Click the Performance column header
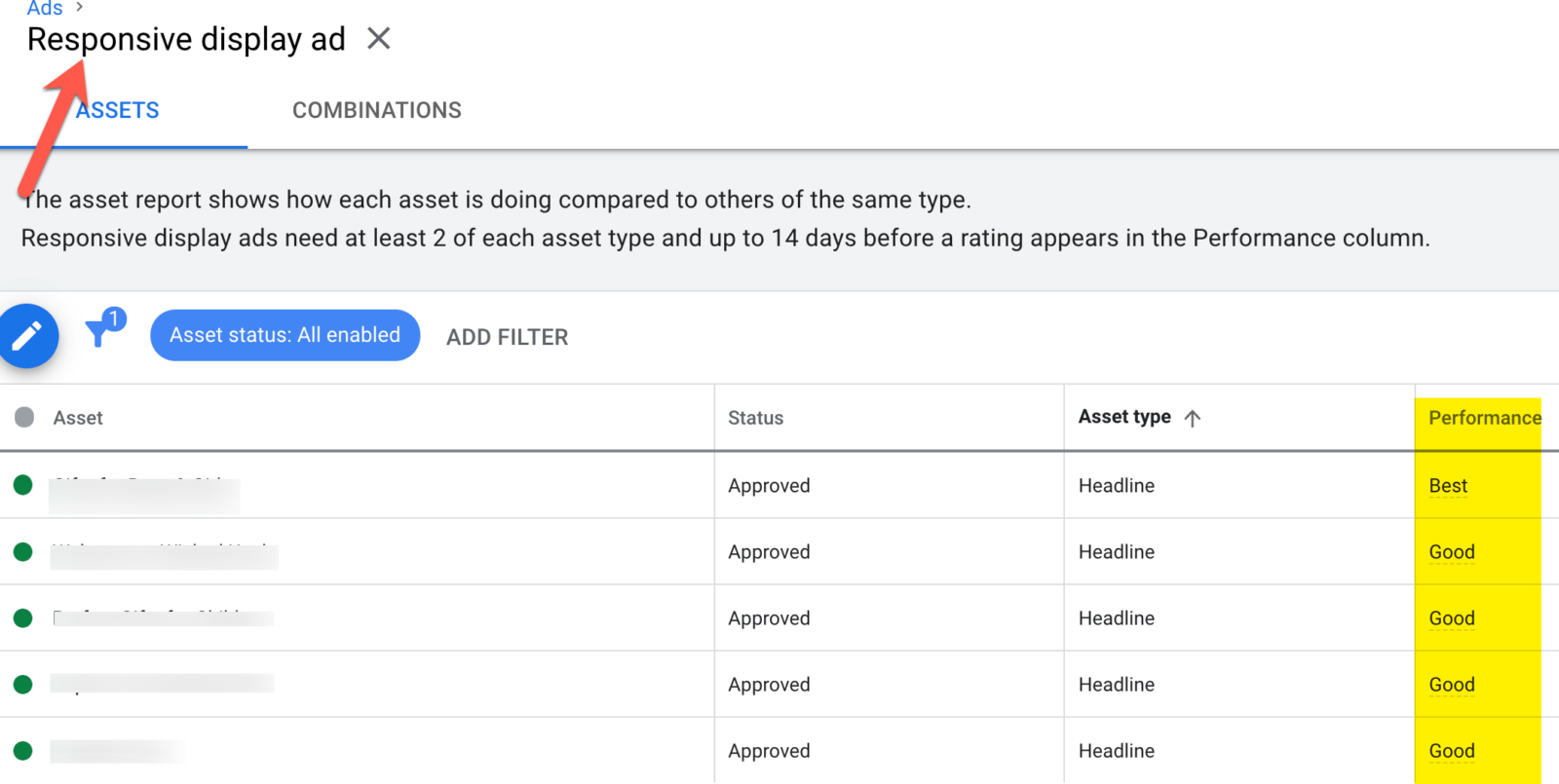The width and height of the screenshot is (1559, 784). pos(1484,418)
